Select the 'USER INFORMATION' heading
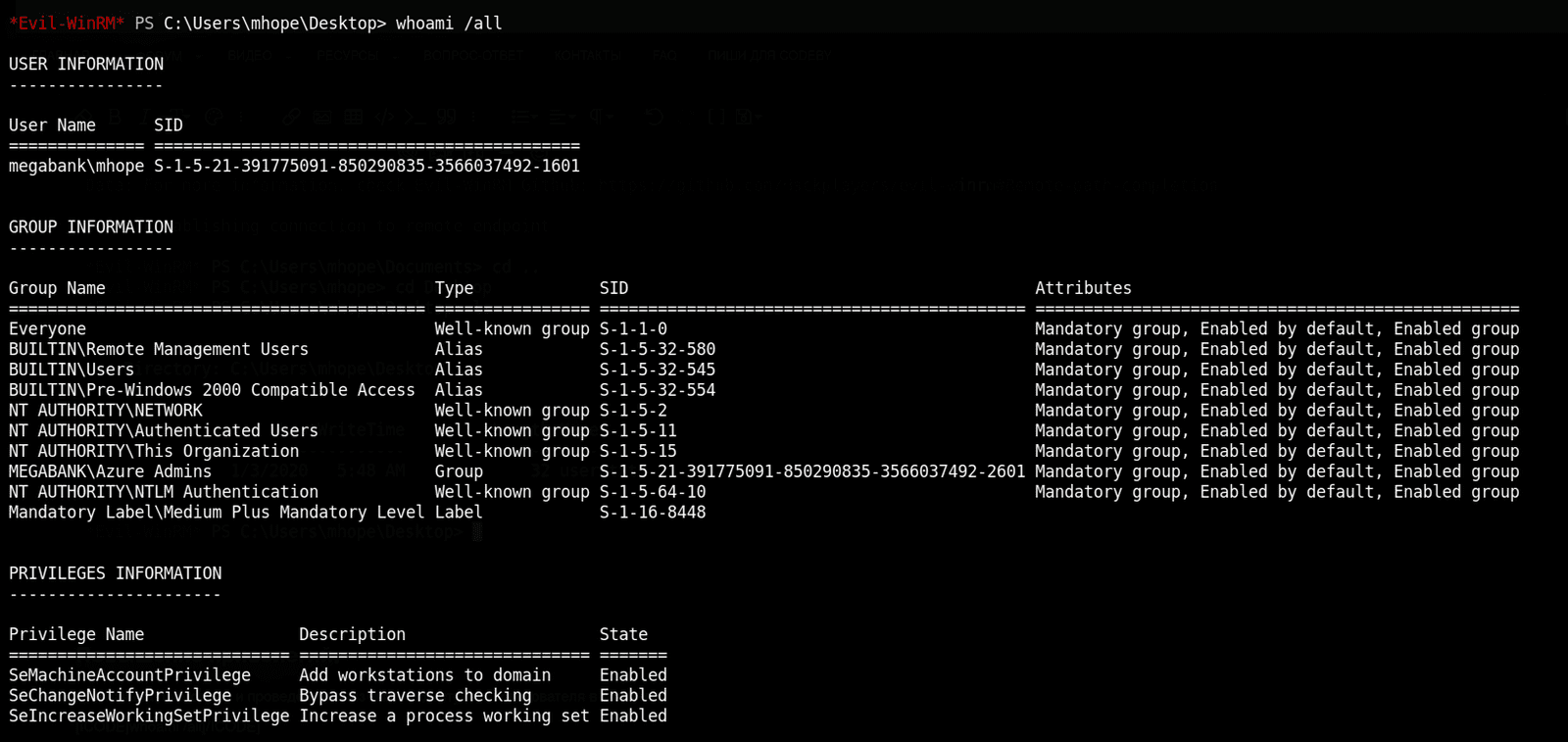 point(86,64)
